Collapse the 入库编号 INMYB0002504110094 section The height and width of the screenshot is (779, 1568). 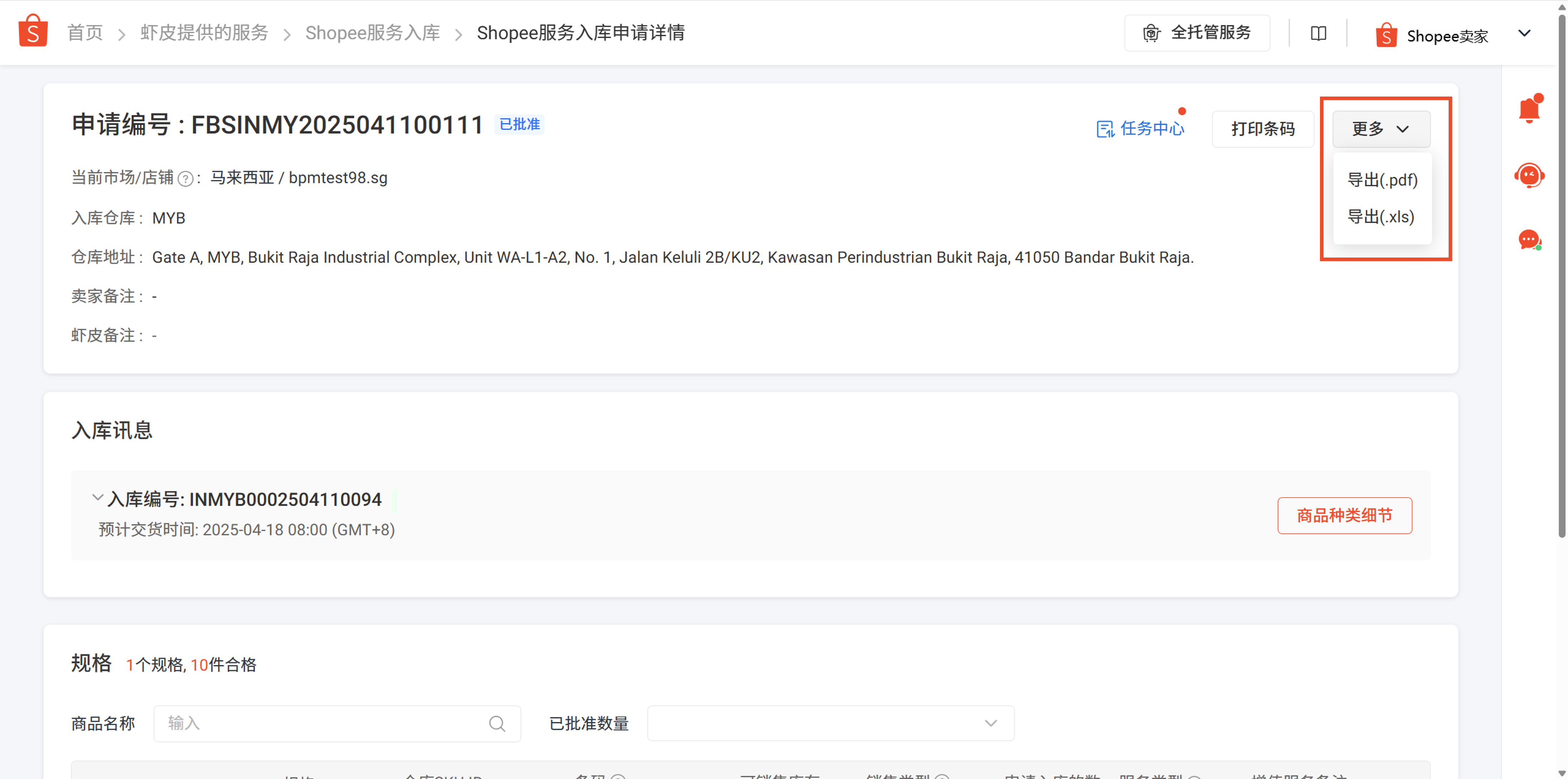coord(97,498)
